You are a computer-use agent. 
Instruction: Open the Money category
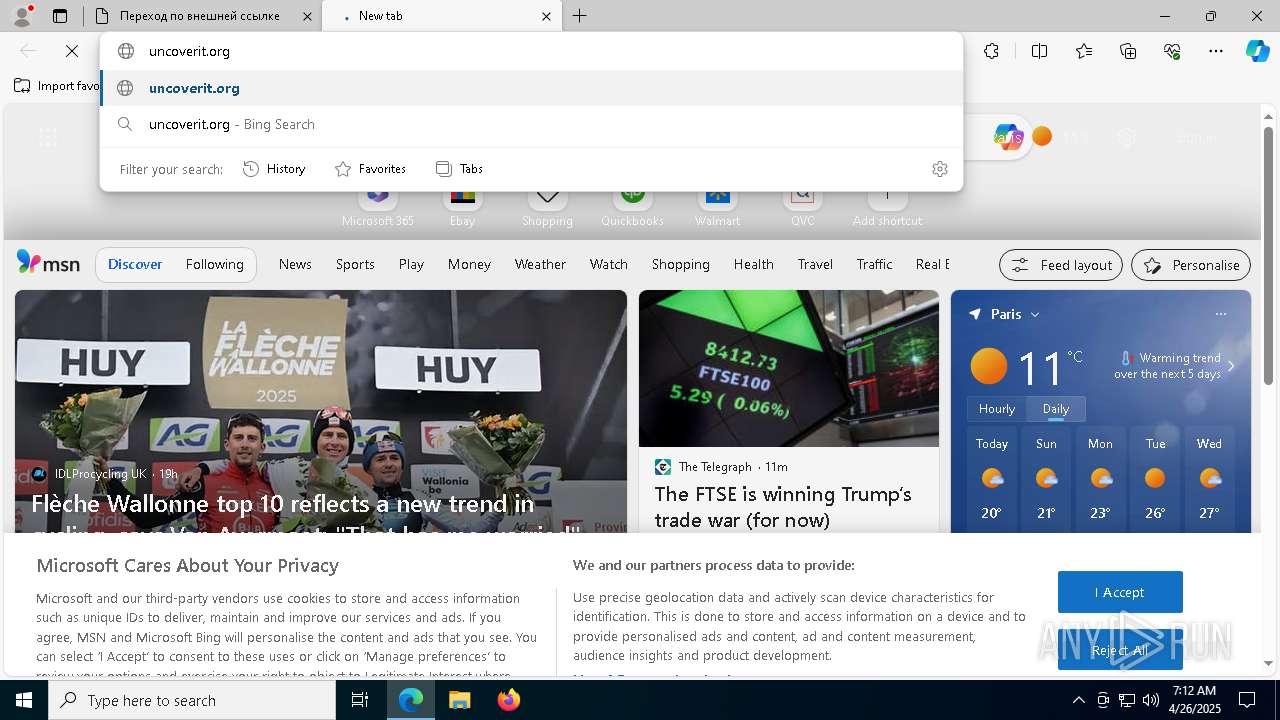(x=469, y=264)
